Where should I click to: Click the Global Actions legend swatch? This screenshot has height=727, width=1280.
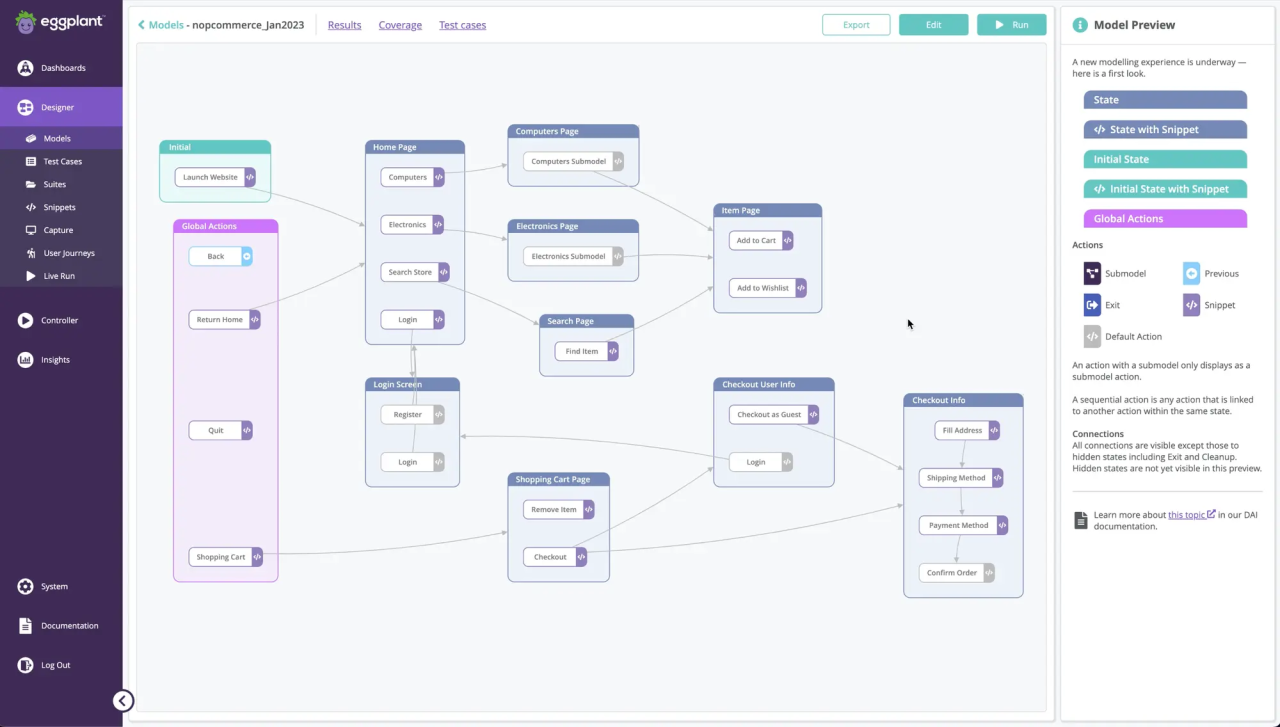[x=1165, y=218]
